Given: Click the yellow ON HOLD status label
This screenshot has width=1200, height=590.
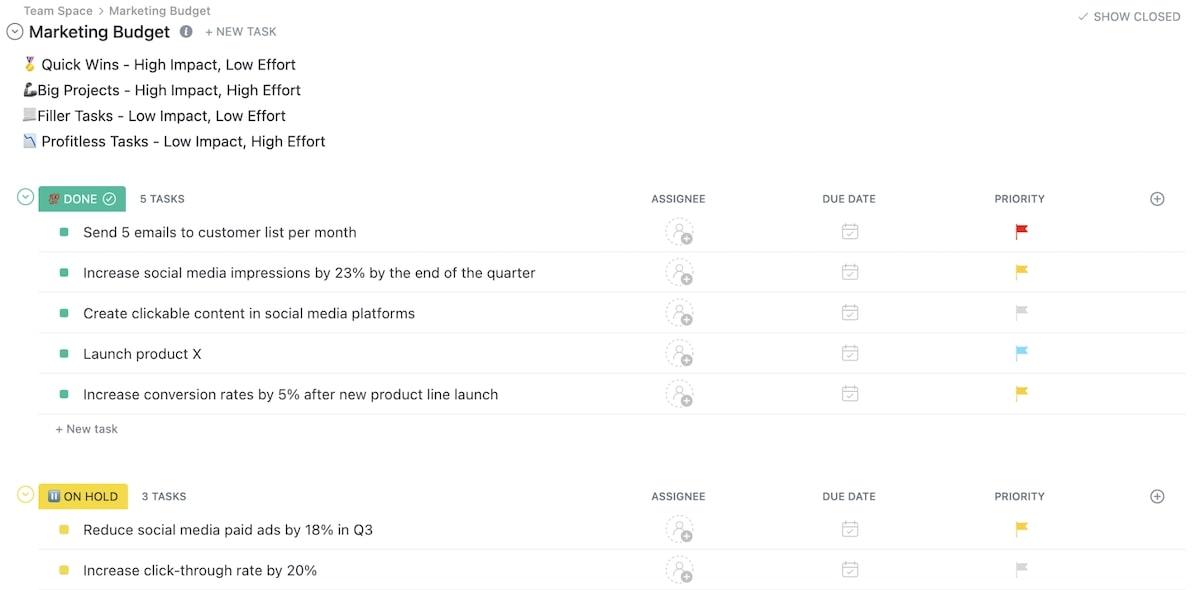Looking at the screenshot, I should (x=83, y=497).
